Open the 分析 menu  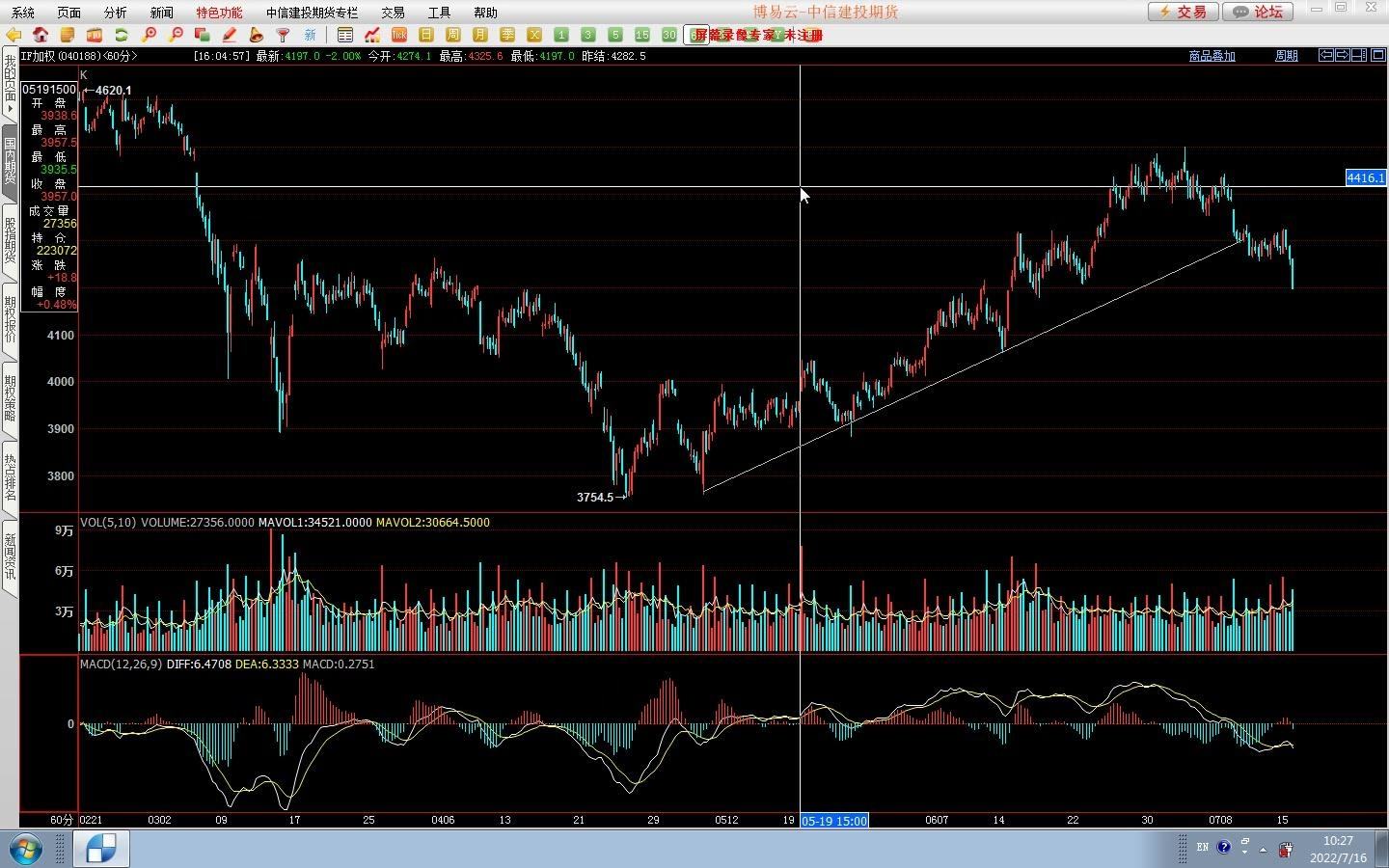coord(115,13)
